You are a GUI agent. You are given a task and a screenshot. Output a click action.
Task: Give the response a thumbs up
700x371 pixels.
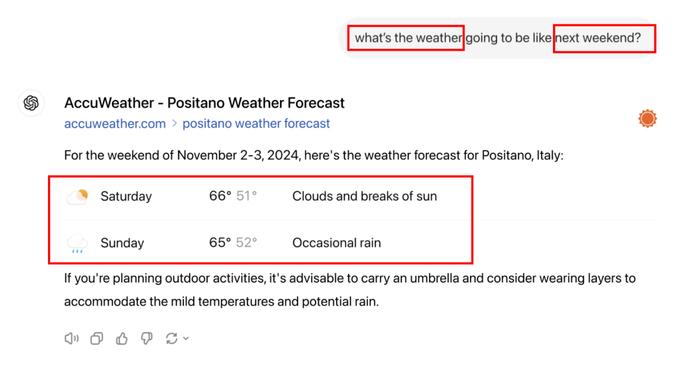(x=121, y=338)
